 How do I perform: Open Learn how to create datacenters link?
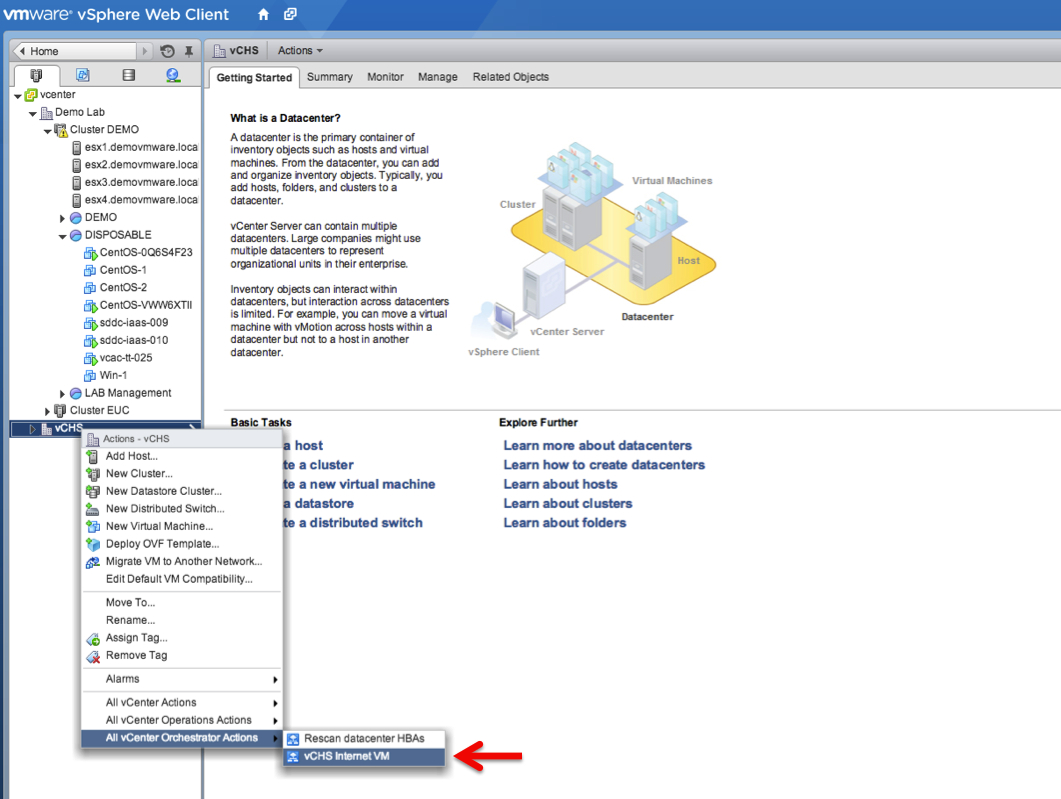604,465
